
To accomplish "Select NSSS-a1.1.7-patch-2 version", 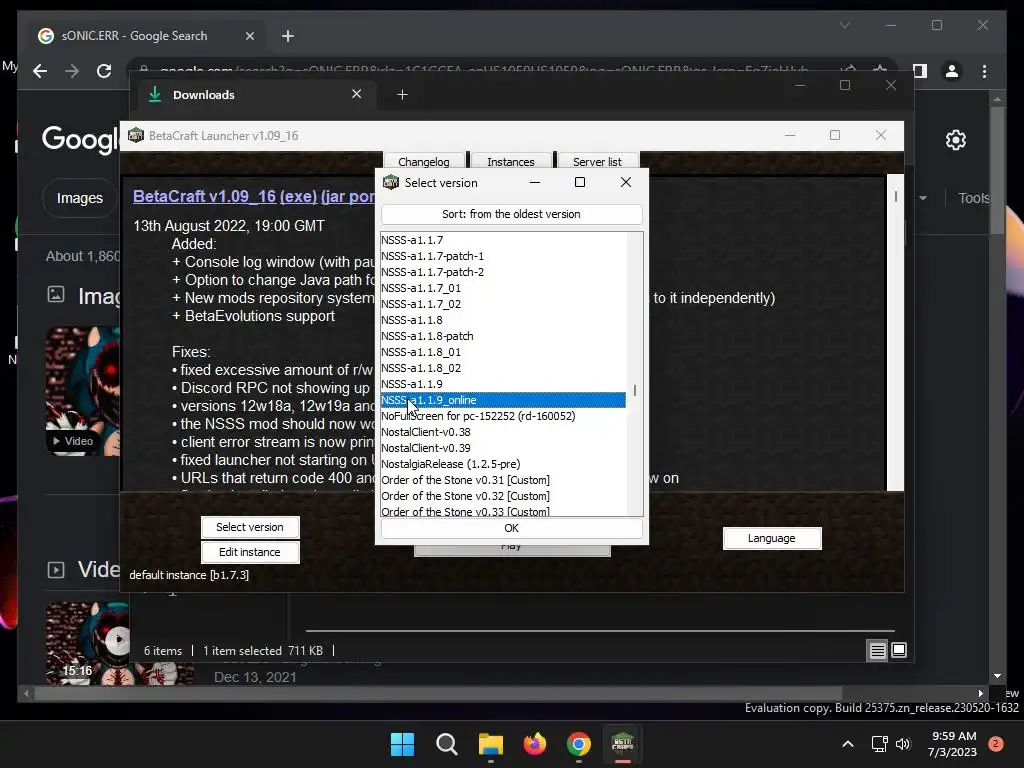I will [503, 272].
